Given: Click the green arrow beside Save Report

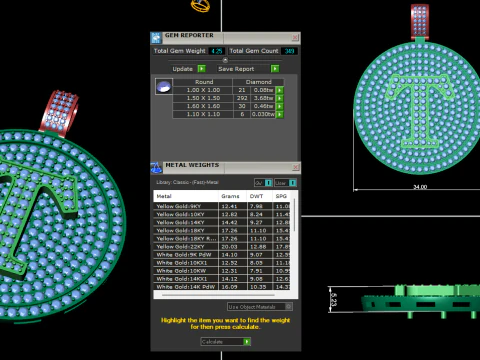Looking at the screenshot, I should (x=275, y=69).
